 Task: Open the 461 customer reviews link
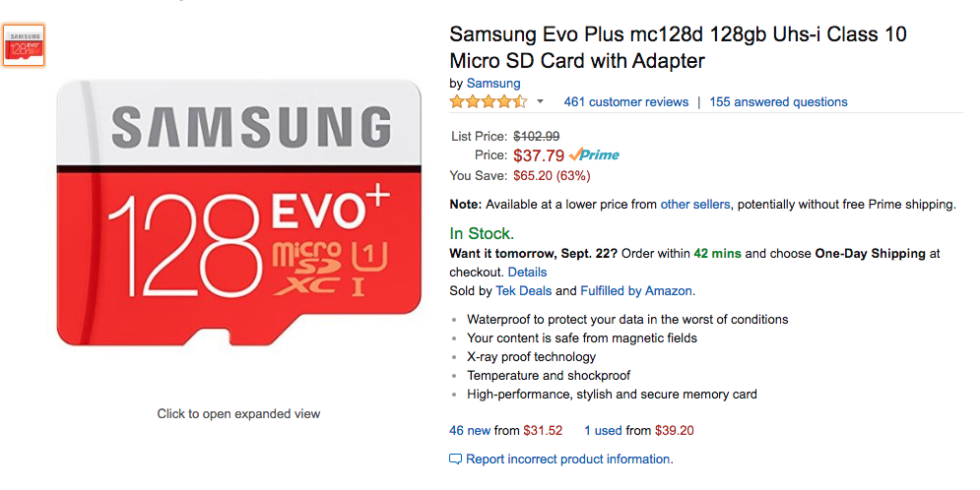click(626, 102)
